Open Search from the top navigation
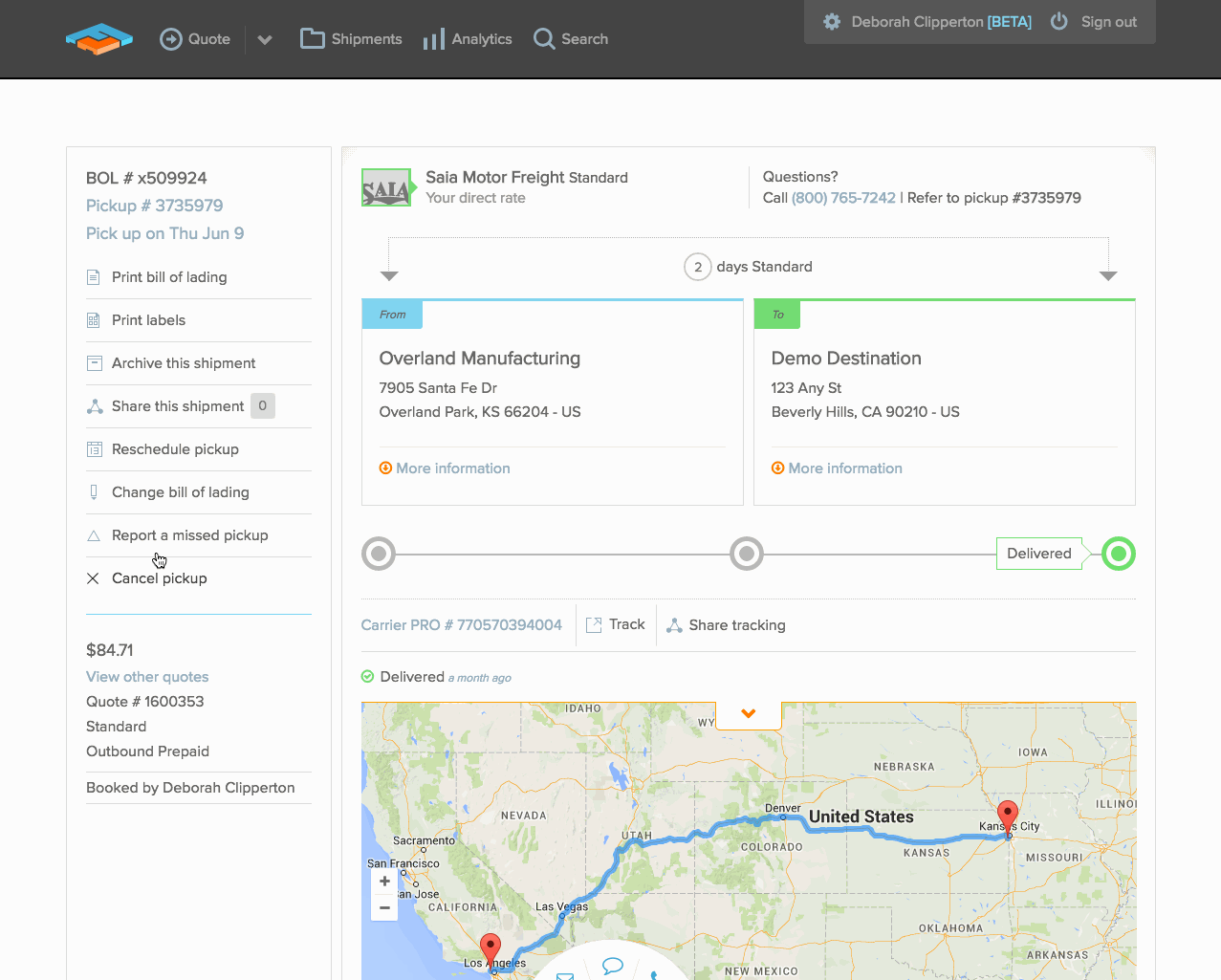This screenshot has height=980, width=1221. pos(571,39)
